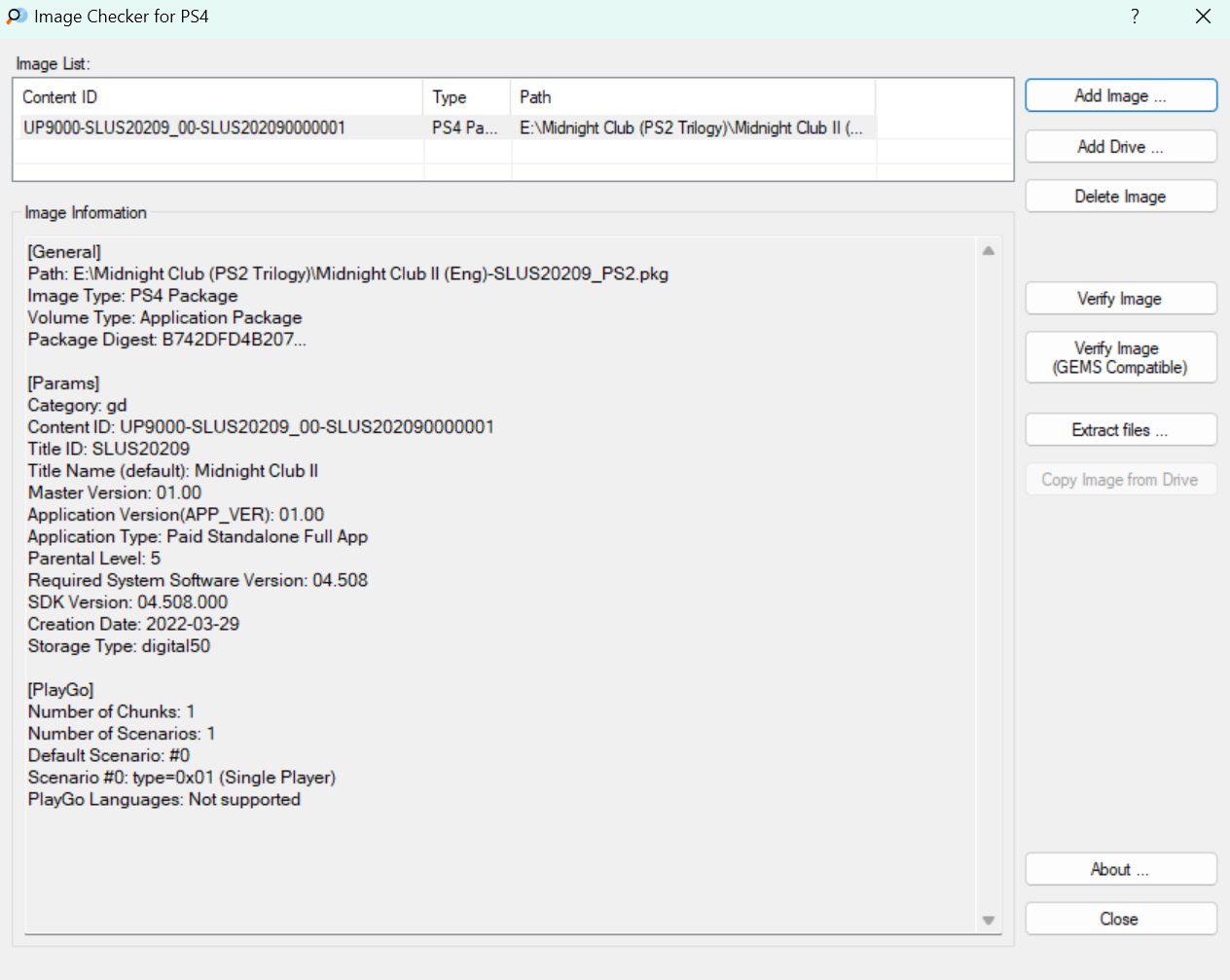Viewport: 1230px width, 980px height.
Task: Click the Add Image button
Action: tap(1120, 95)
